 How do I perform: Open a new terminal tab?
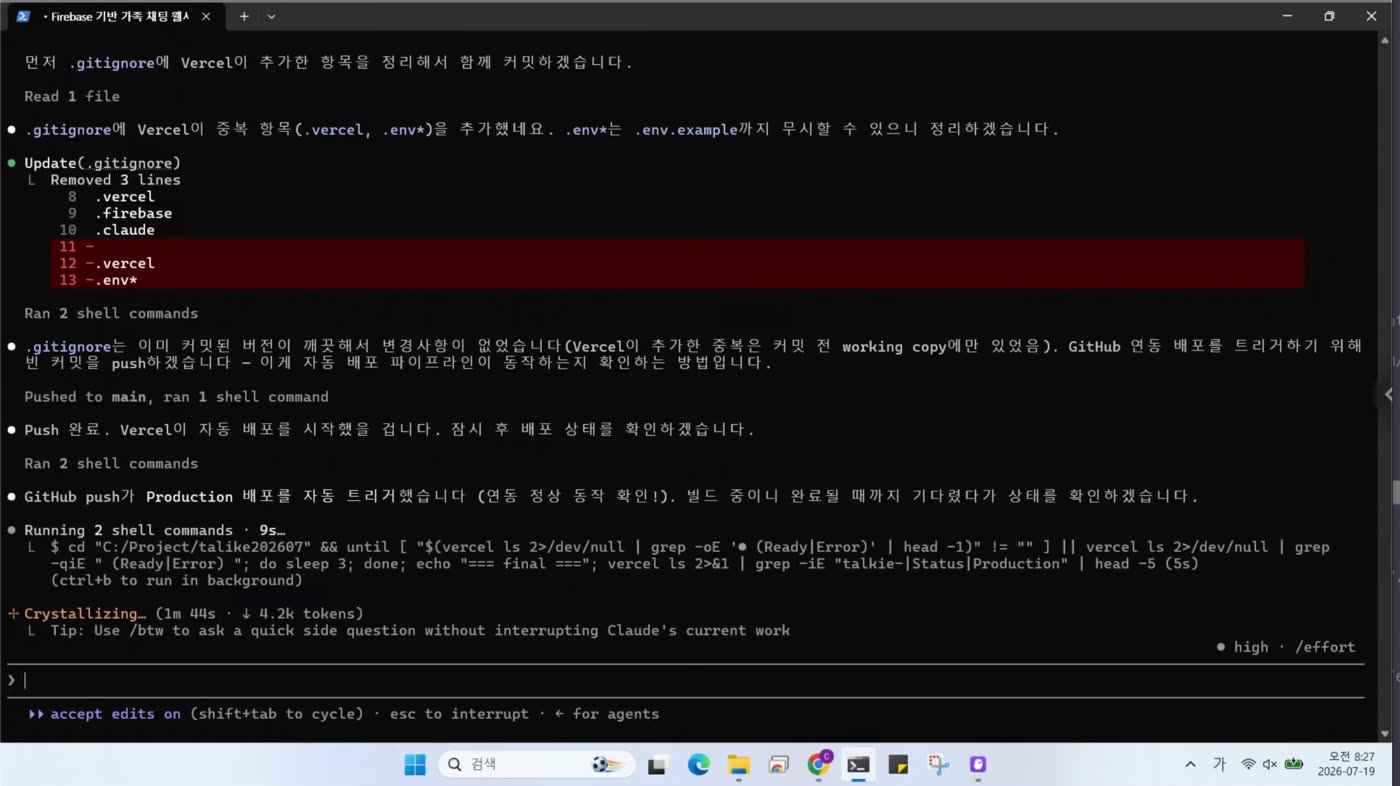tap(244, 16)
